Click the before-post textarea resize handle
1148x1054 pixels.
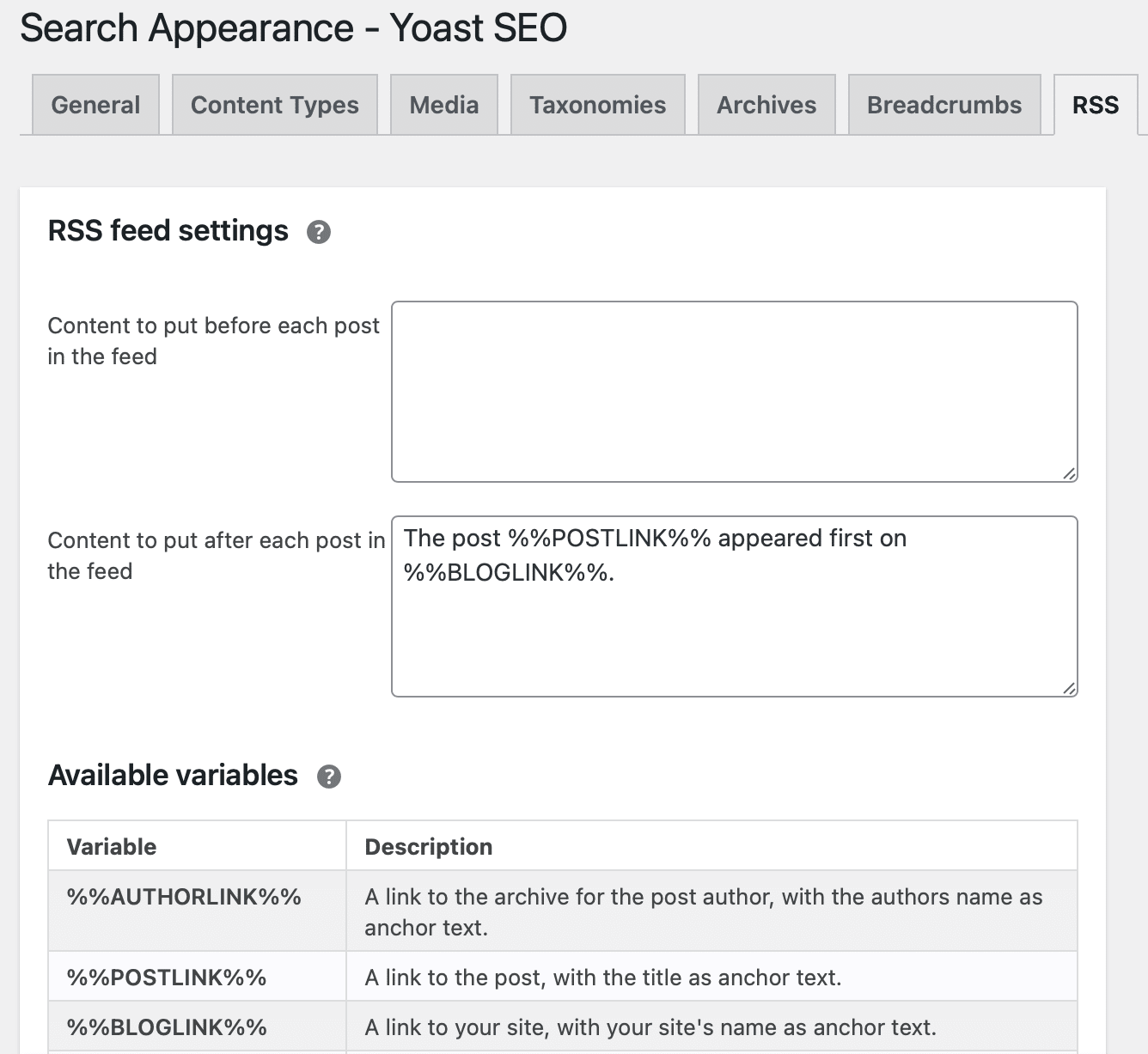1070,472
